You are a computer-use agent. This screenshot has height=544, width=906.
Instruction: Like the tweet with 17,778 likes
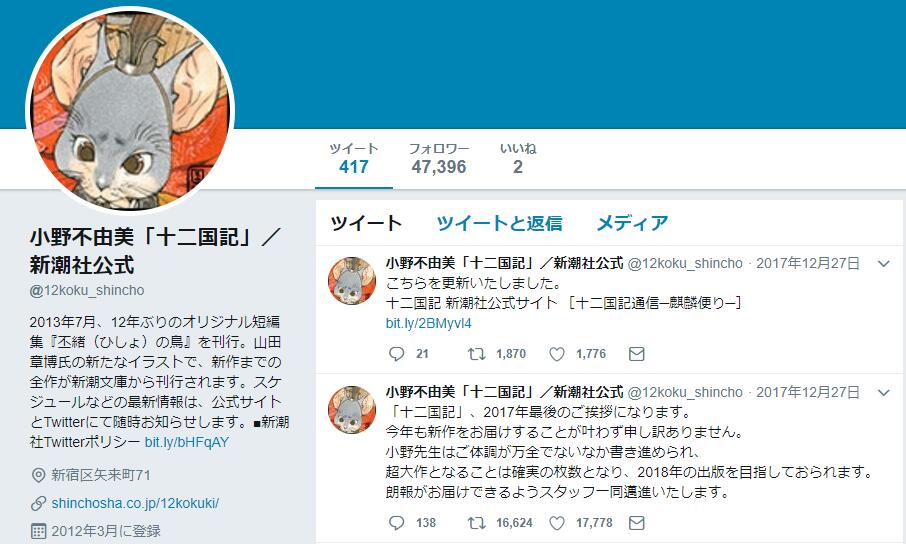(x=556, y=523)
